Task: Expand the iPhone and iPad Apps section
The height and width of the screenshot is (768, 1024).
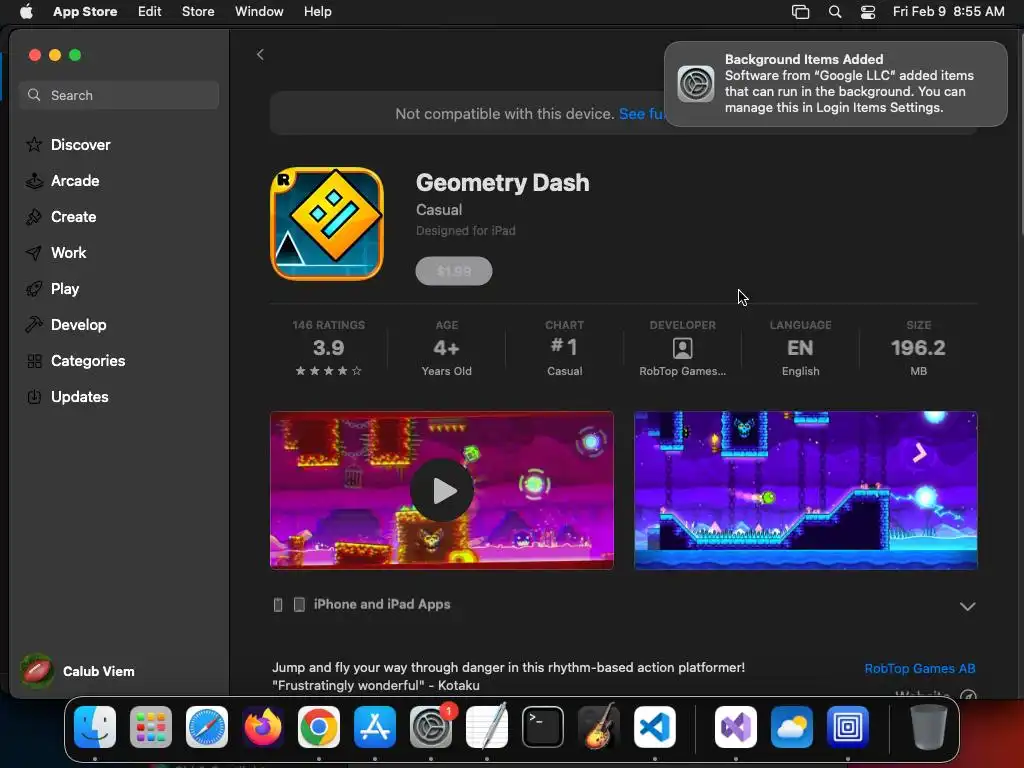Action: click(x=967, y=606)
